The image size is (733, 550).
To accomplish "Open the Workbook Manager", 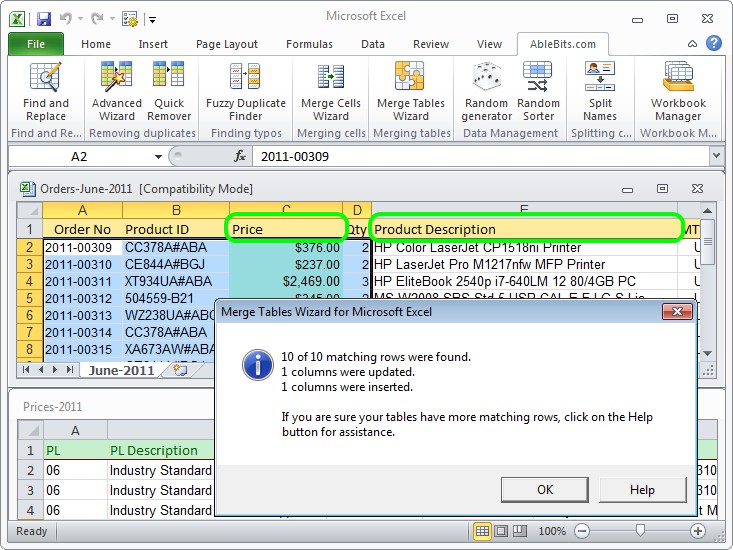I will 678,92.
